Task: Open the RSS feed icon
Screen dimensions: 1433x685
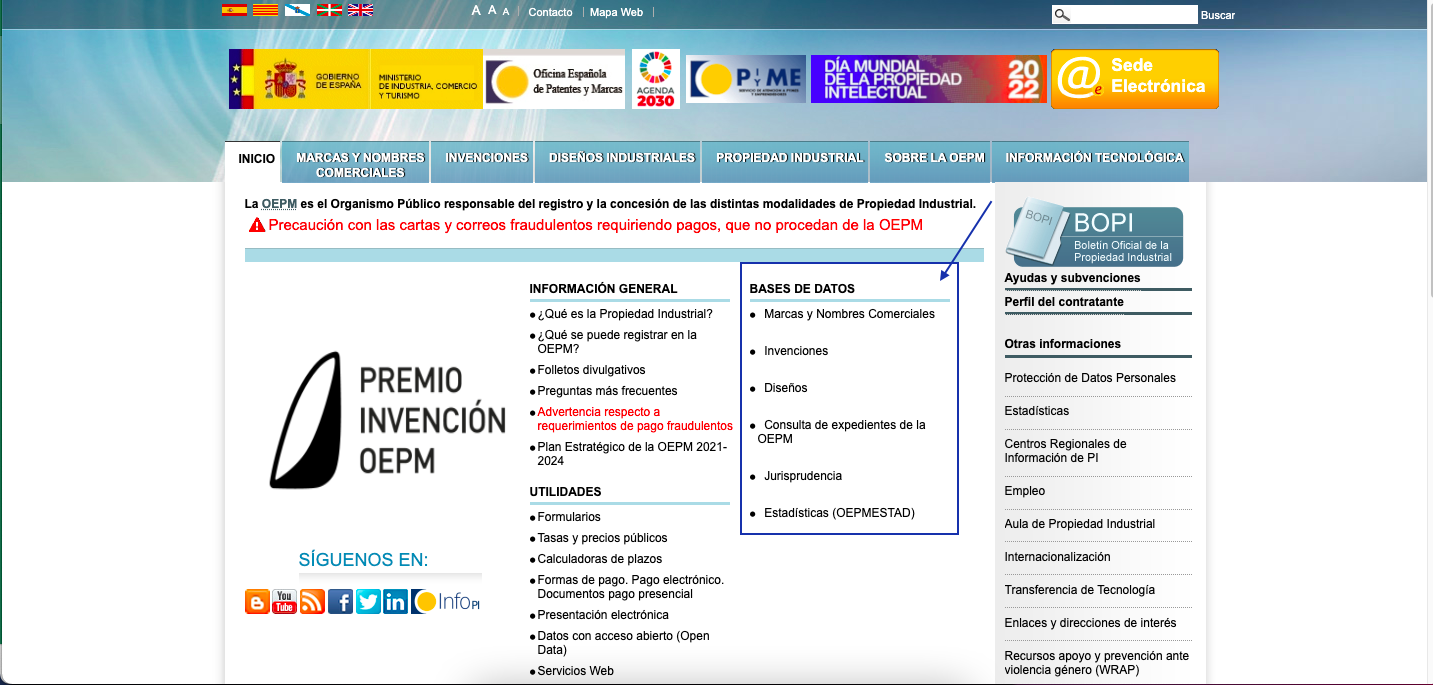Action: click(x=312, y=602)
